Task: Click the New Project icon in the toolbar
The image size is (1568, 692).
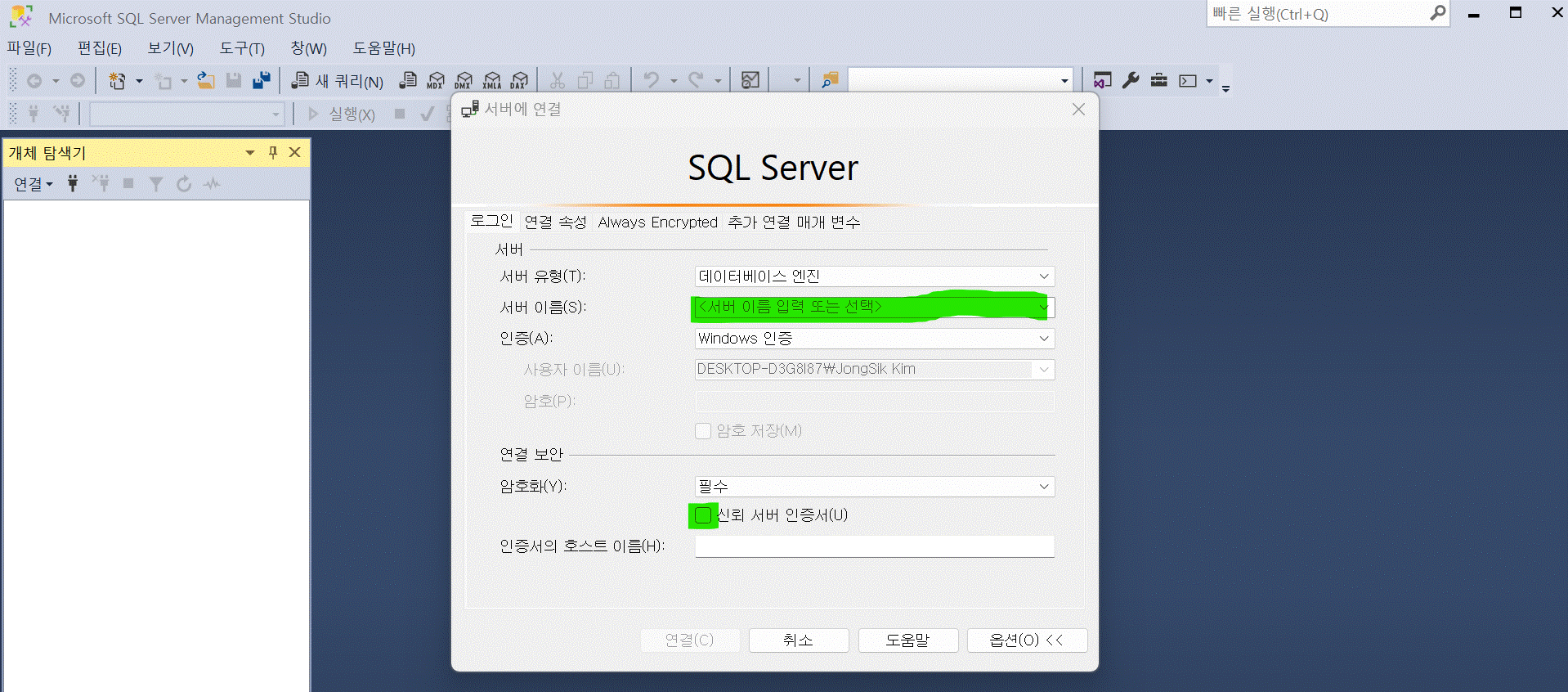Action: click(117, 80)
